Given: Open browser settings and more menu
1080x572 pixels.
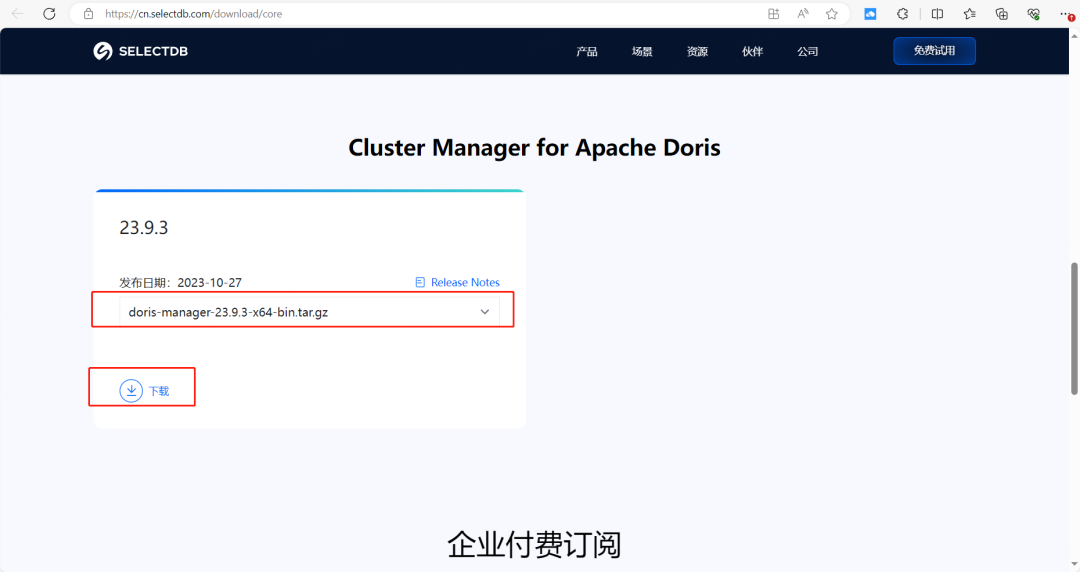Looking at the screenshot, I should pyautogui.click(x=1066, y=14).
